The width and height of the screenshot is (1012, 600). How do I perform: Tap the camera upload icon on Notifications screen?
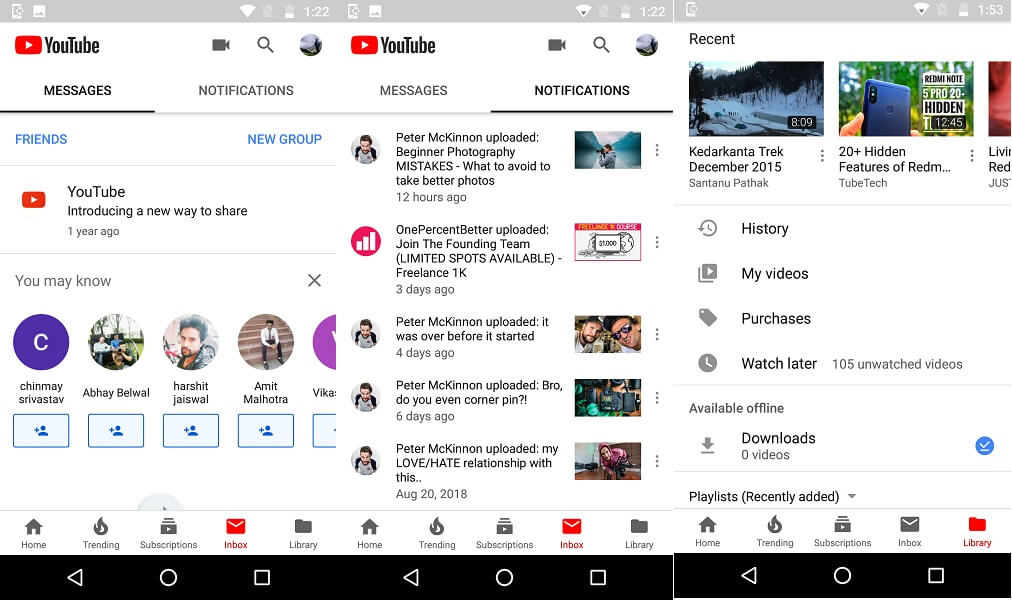[557, 45]
